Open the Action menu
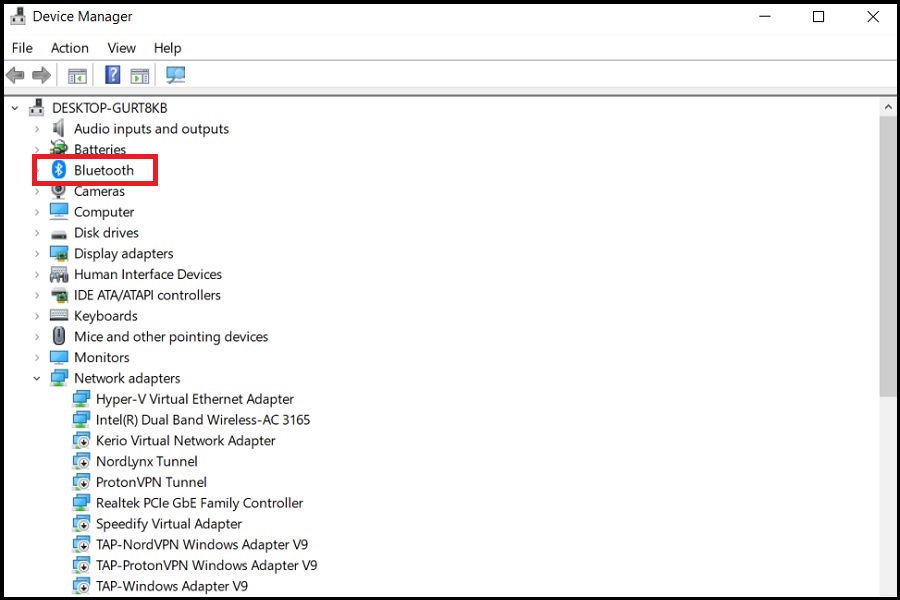 69,48
